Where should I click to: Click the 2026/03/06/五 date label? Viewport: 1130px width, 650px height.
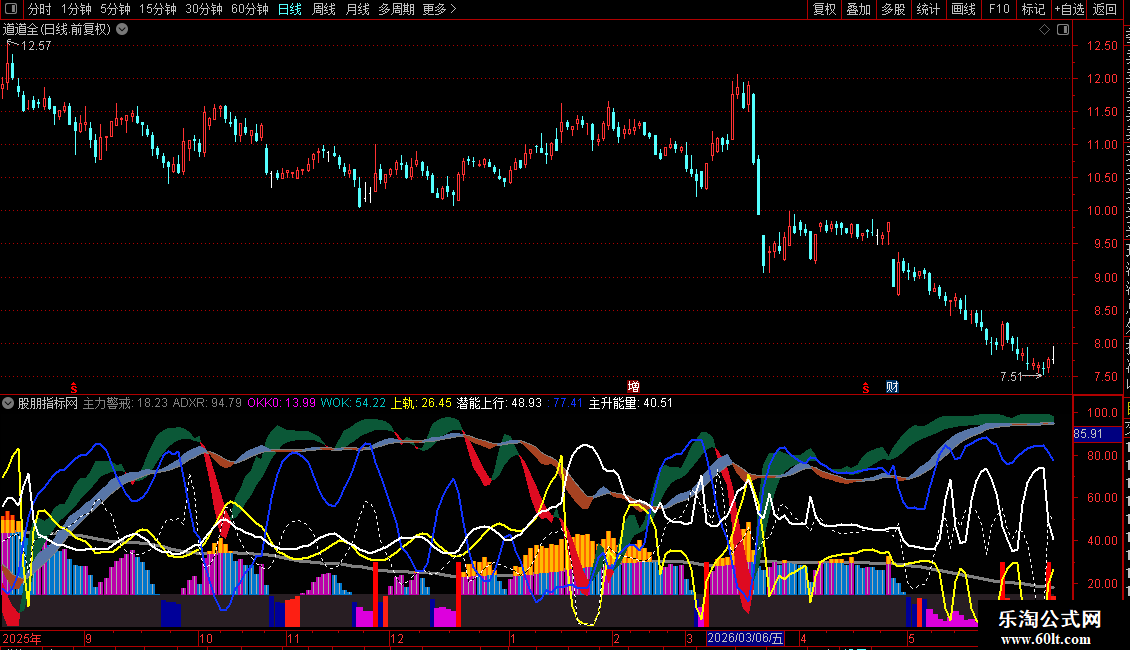pyautogui.click(x=745, y=638)
